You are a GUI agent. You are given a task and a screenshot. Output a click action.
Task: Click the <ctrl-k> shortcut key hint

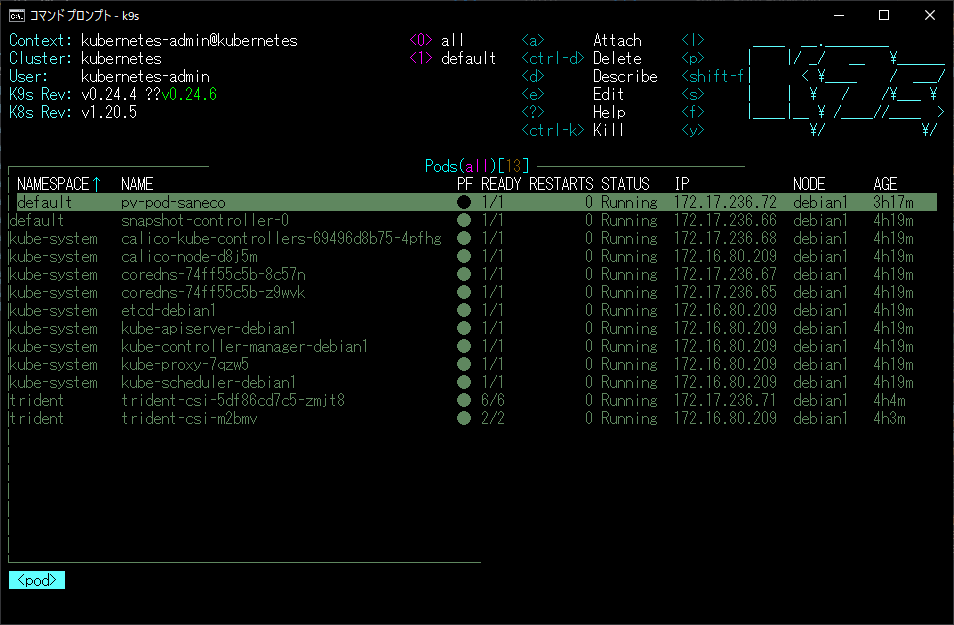[x=552, y=130]
